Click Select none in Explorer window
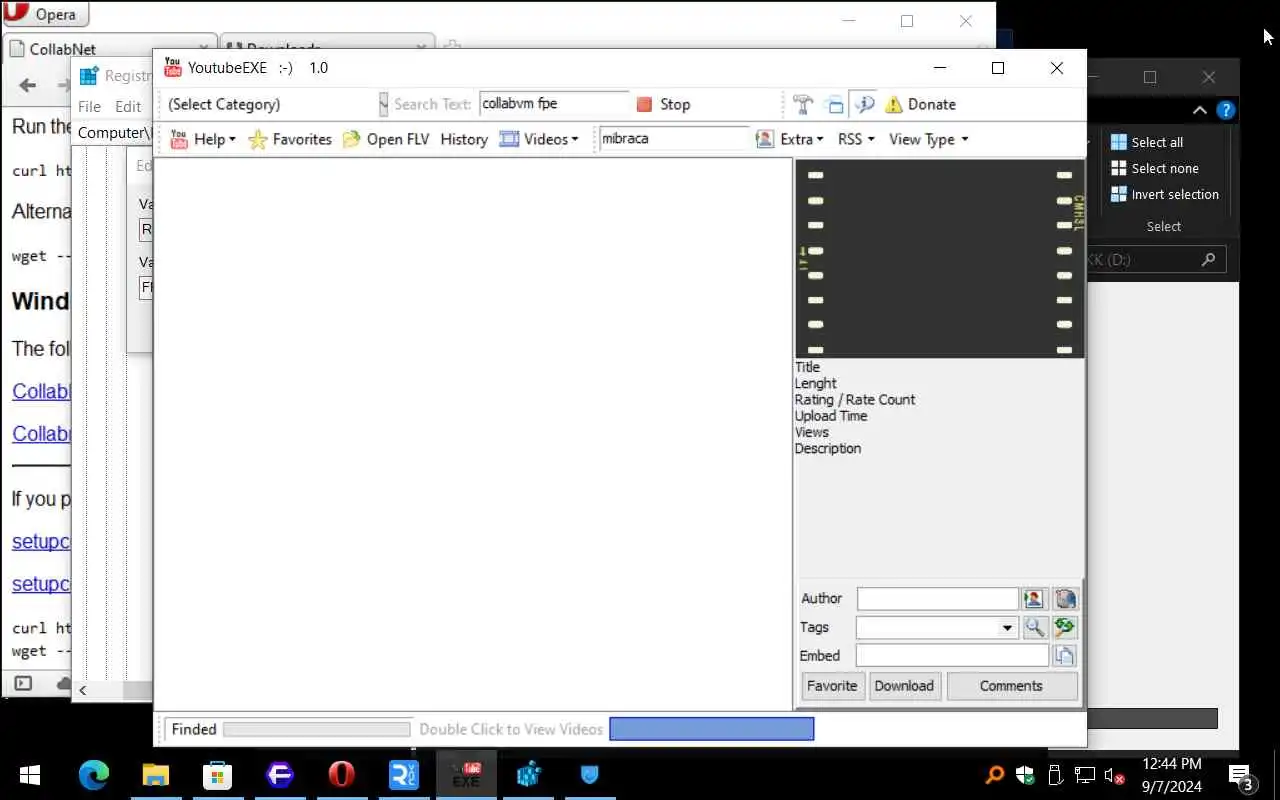Viewport: 1280px width, 800px height. click(1154, 168)
